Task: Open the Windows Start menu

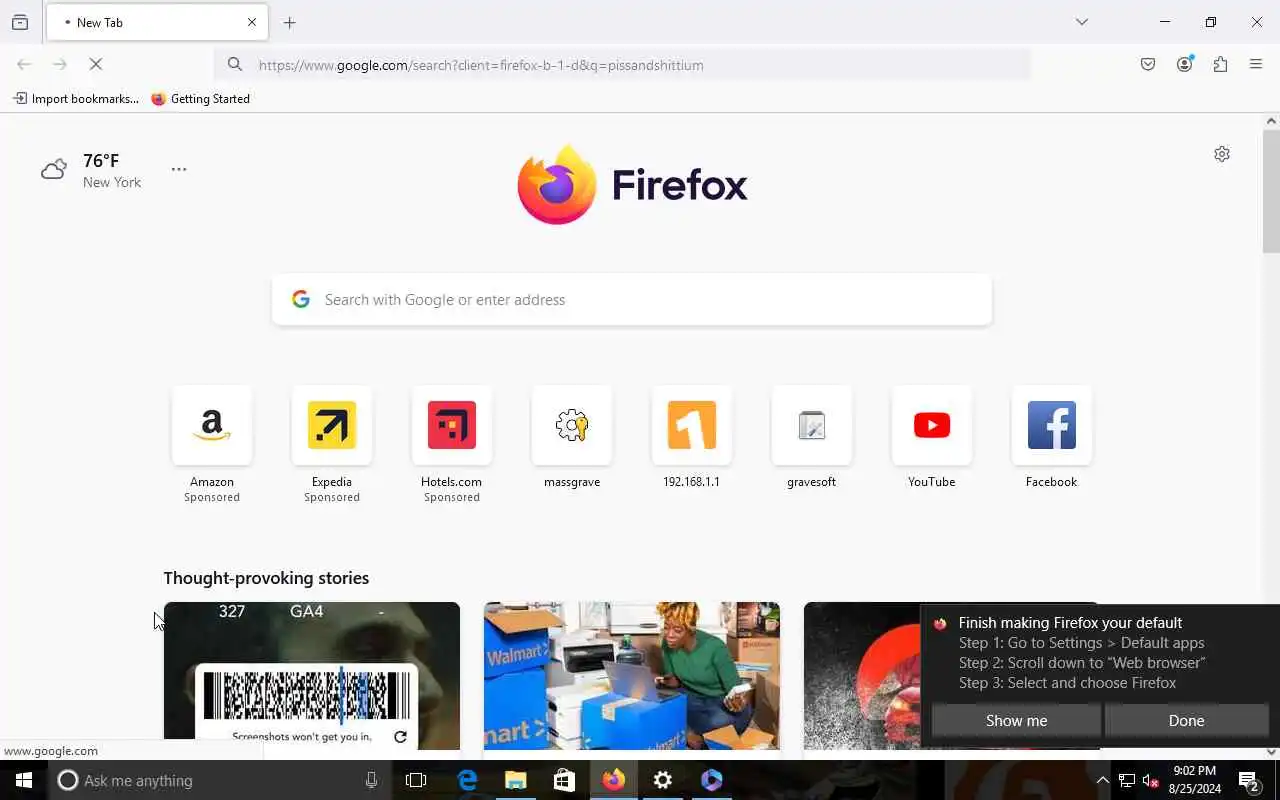Action: click(24, 780)
